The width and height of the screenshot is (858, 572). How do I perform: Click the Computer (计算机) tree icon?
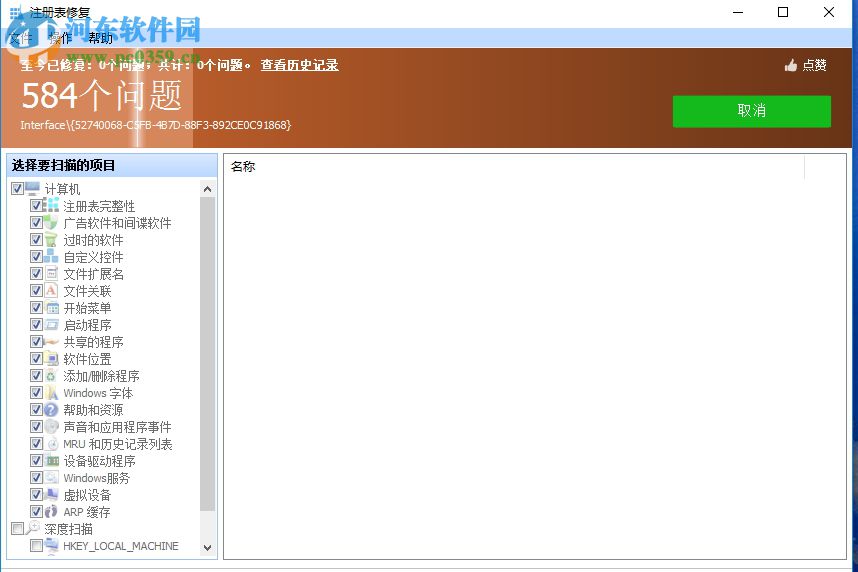(x=33, y=189)
